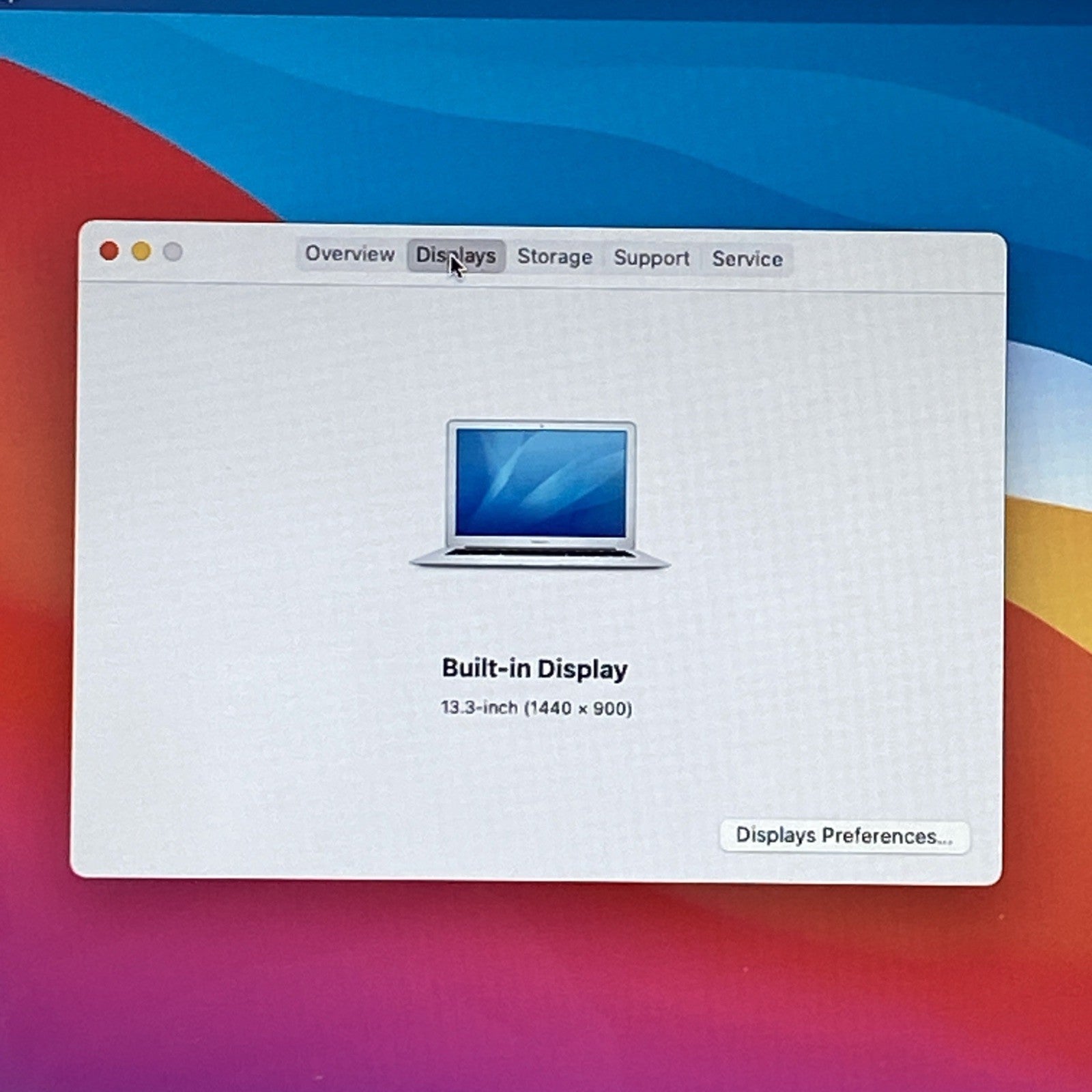Click the yellow minimize button

pyautogui.click(x=141, y=251)
